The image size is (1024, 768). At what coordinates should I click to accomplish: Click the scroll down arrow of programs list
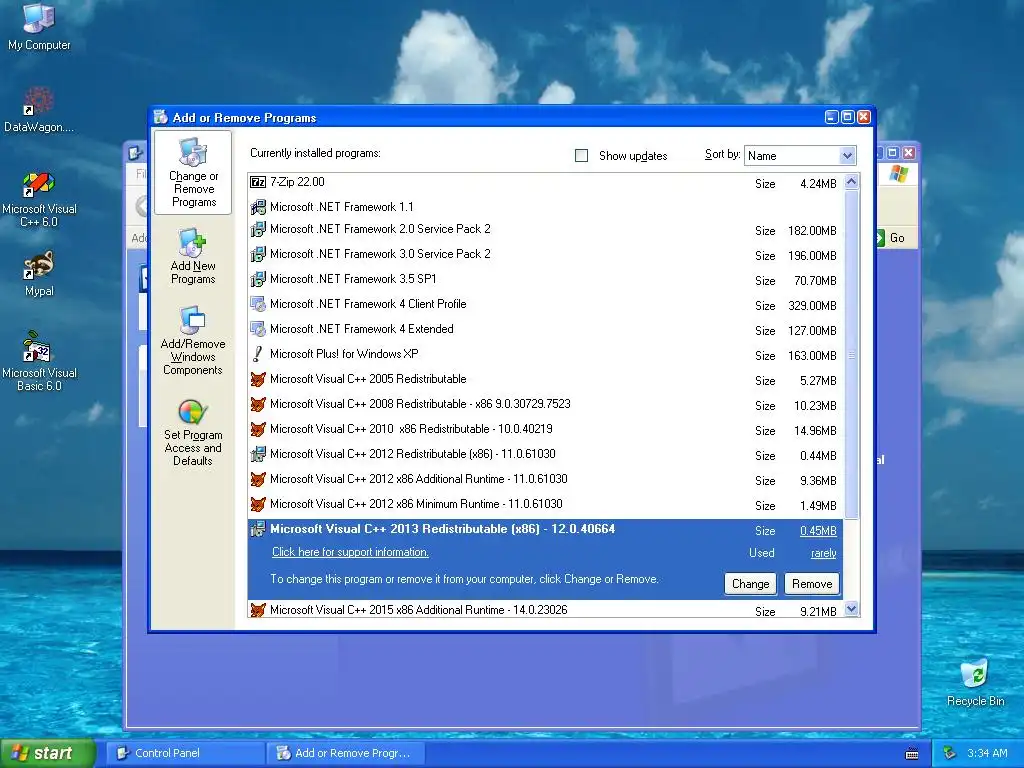tap(851, 609)
